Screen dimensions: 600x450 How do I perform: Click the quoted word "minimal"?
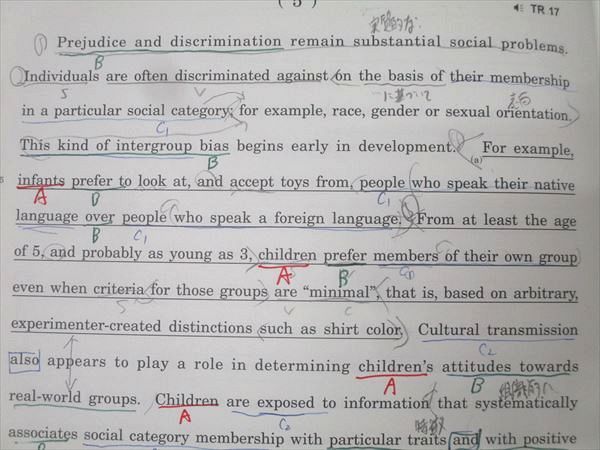(339, 293)
